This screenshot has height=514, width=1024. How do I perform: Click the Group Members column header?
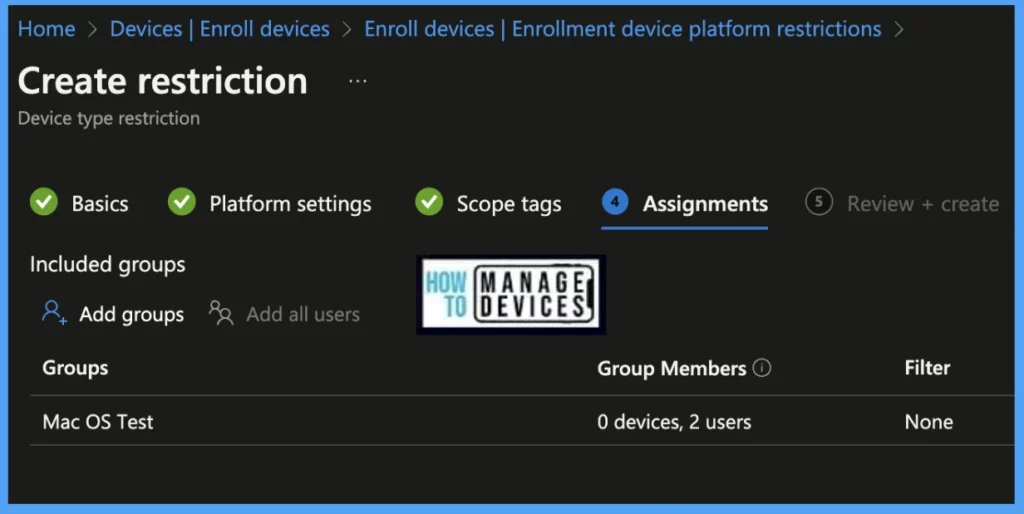click(x=671, y=368)
